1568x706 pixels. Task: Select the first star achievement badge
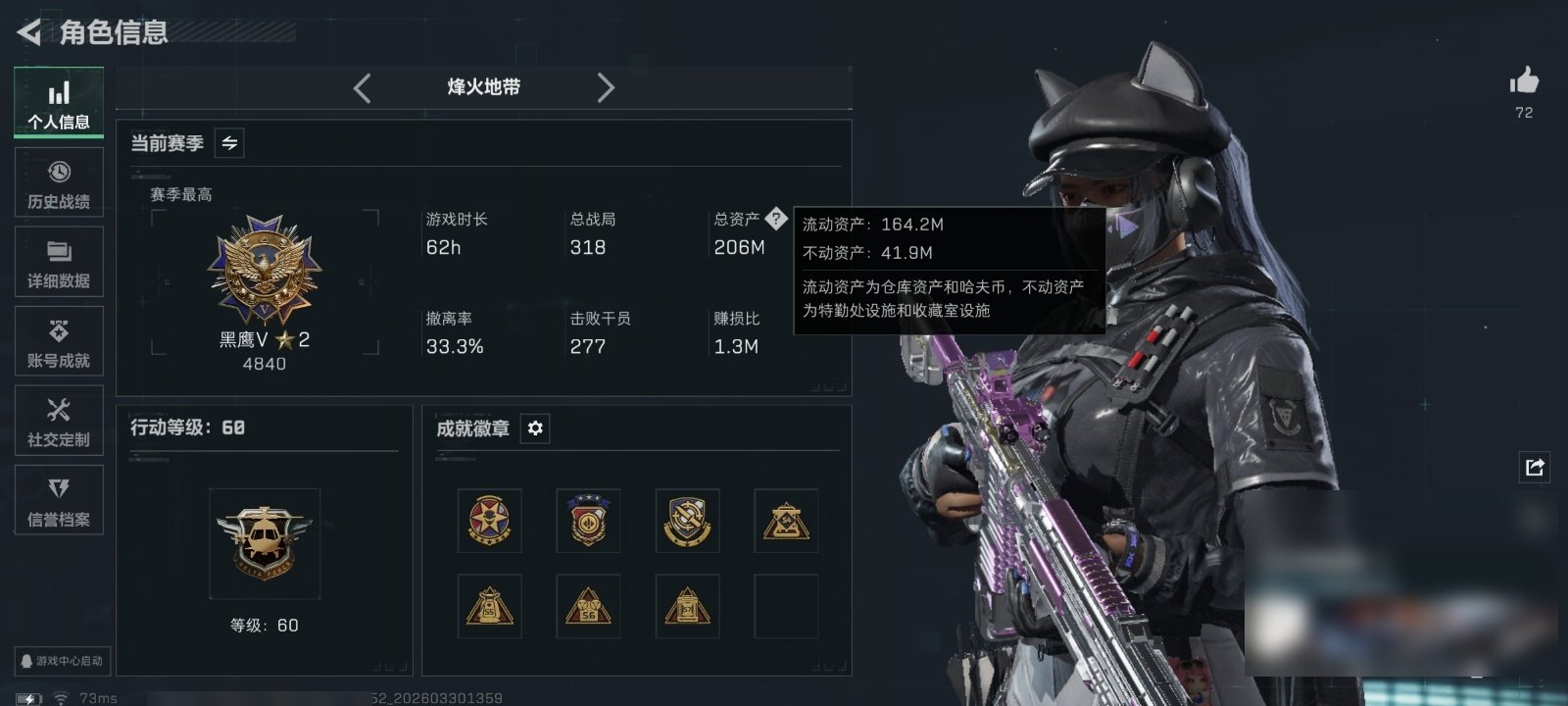coord(489,521)
